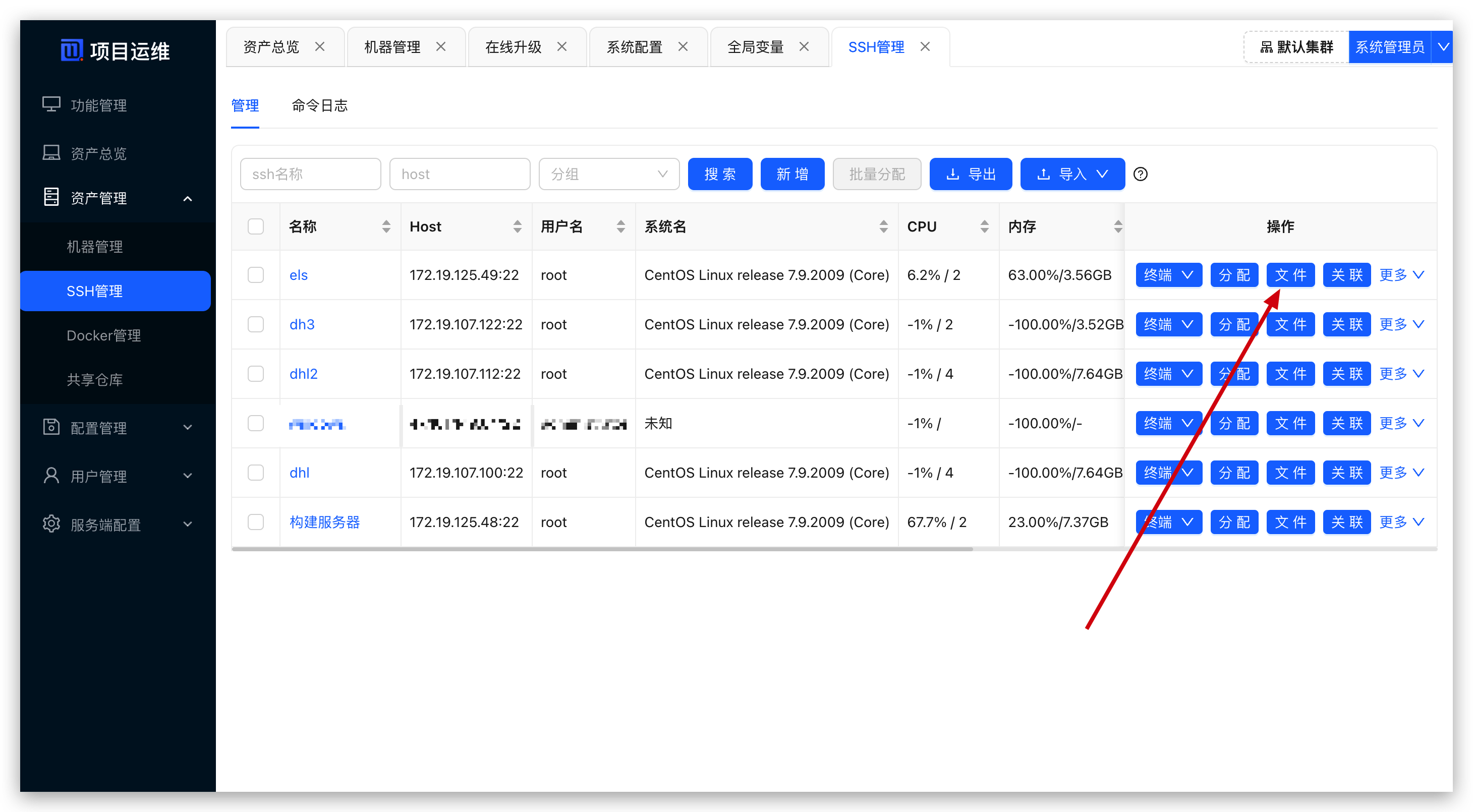Switch to the 命令日志 tab
This screenshot has height=812, width=1473.
319,105
